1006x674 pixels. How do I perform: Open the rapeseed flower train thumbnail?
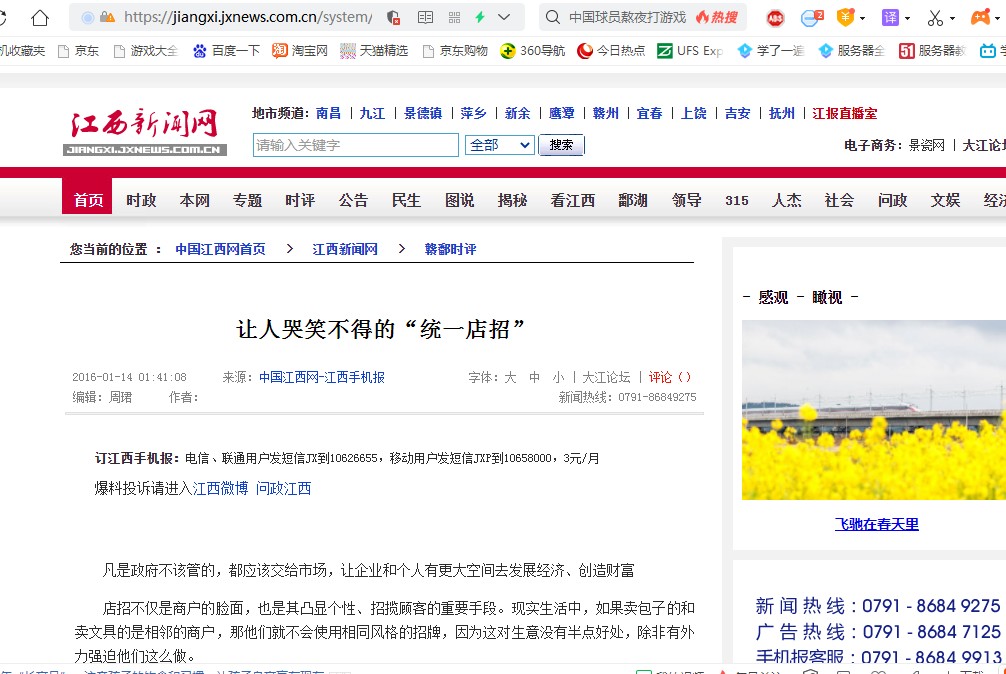873,410
